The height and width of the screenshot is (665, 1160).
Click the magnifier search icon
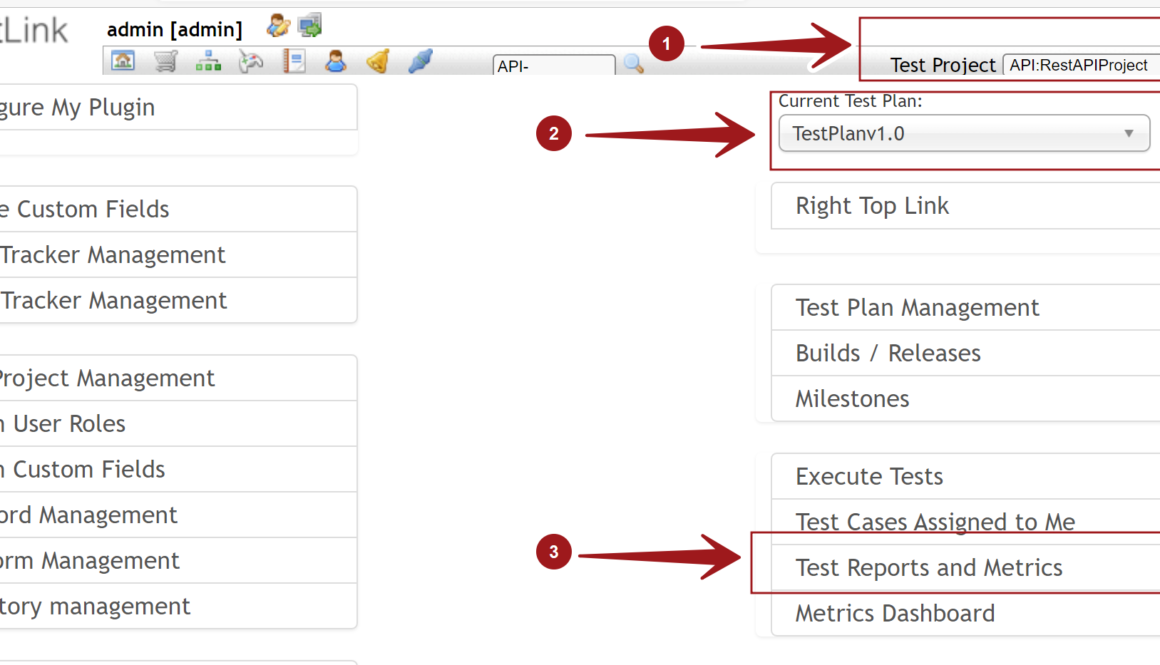(634, 65)
